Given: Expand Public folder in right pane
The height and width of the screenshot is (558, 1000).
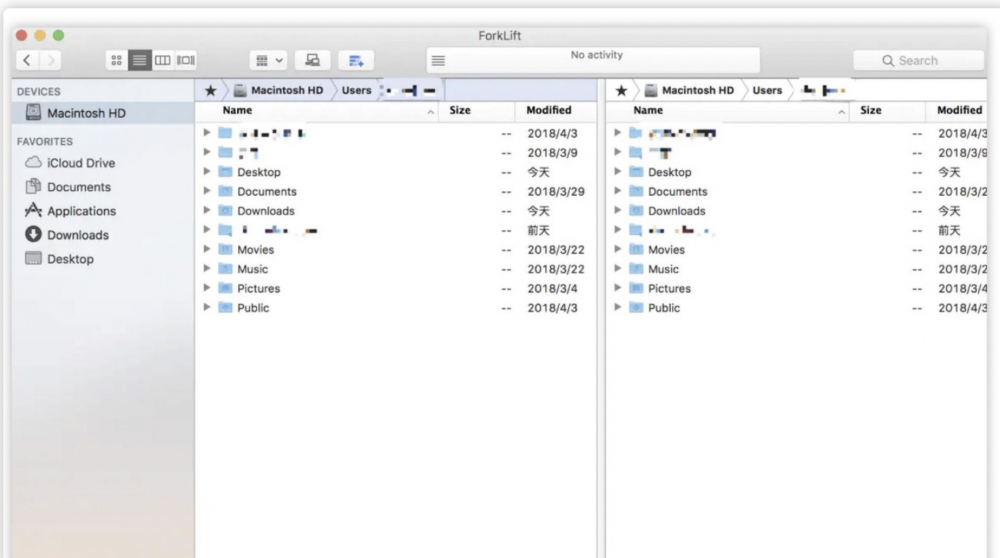Looking at the screenshot, I should click(617, 307).
